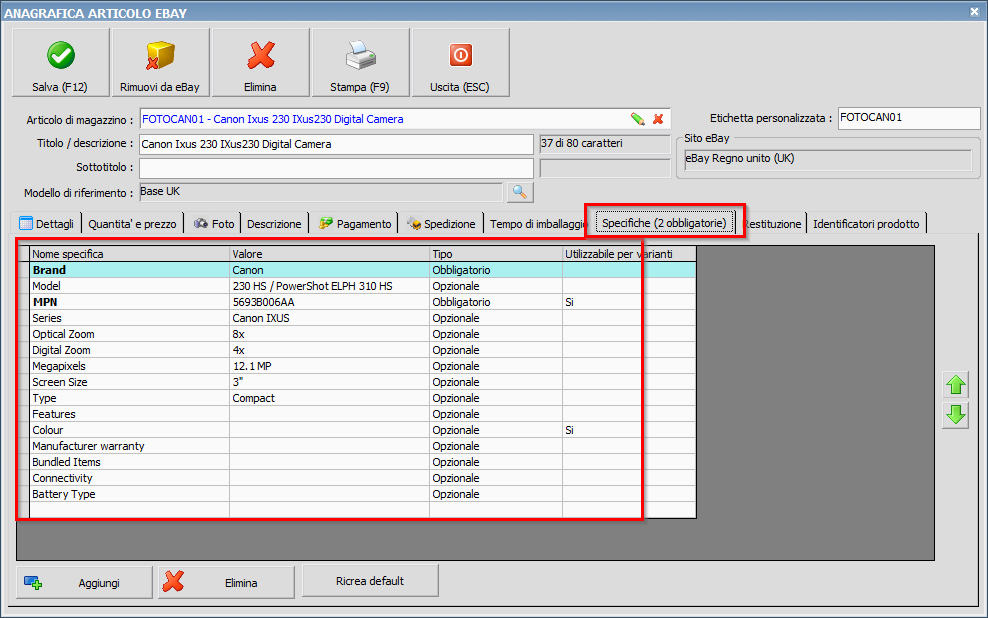Switch to Quantita' e prezzo tab

(x=132, y=224)
